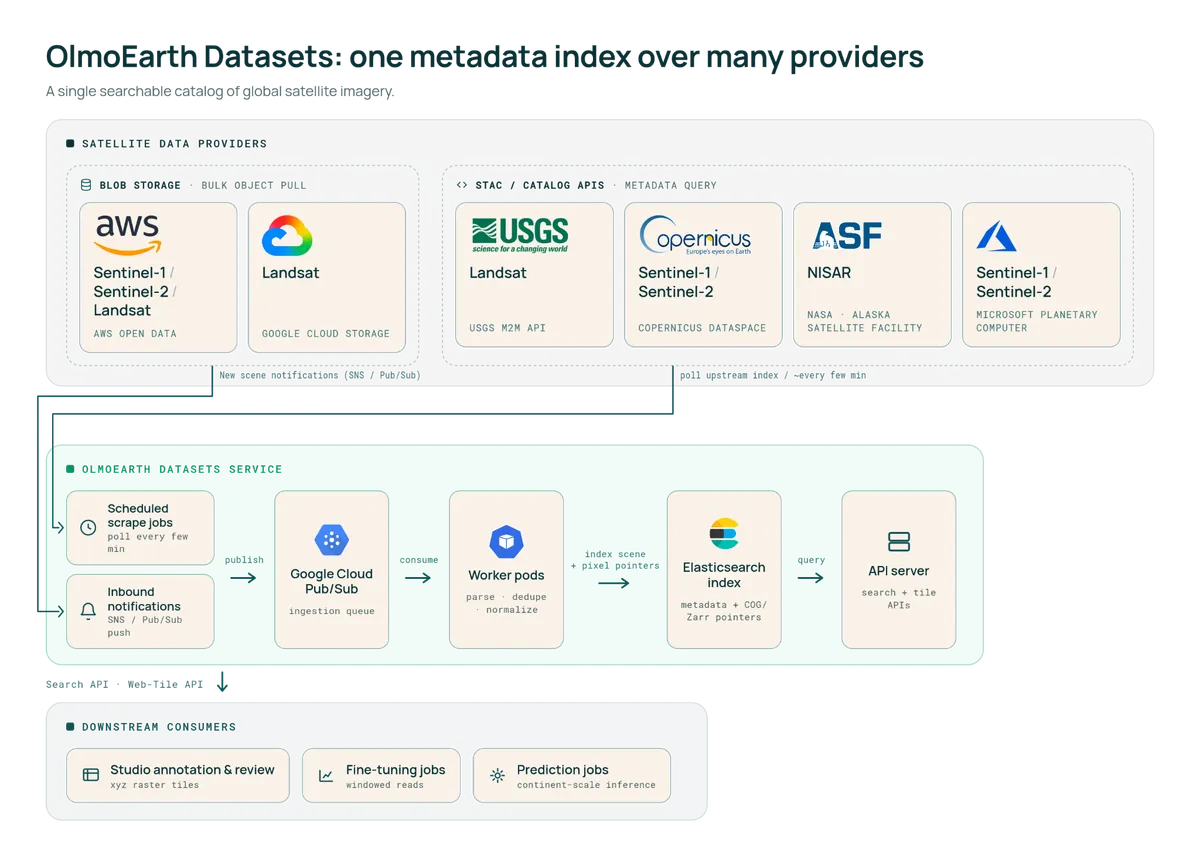Click the Studio annotation & review table icon
1200x856 pixels.
click(91, 775)
